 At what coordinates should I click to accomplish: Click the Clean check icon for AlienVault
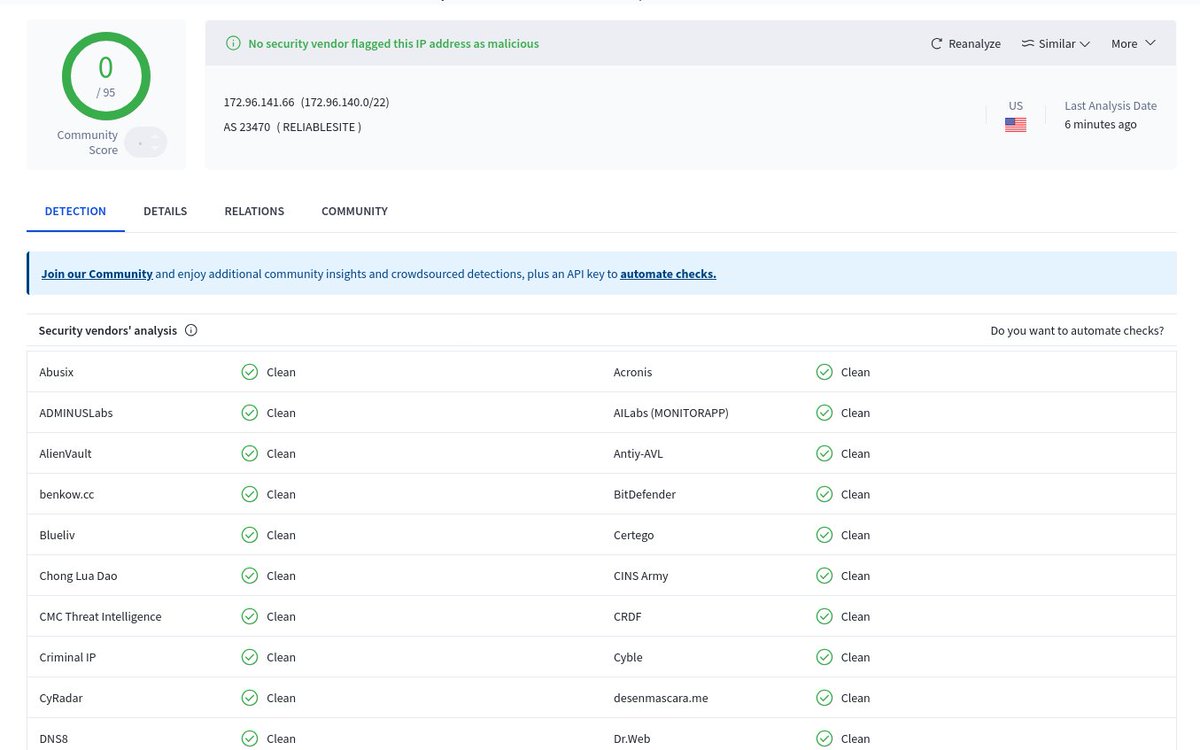pyautogui.click(x=250, y=454)
